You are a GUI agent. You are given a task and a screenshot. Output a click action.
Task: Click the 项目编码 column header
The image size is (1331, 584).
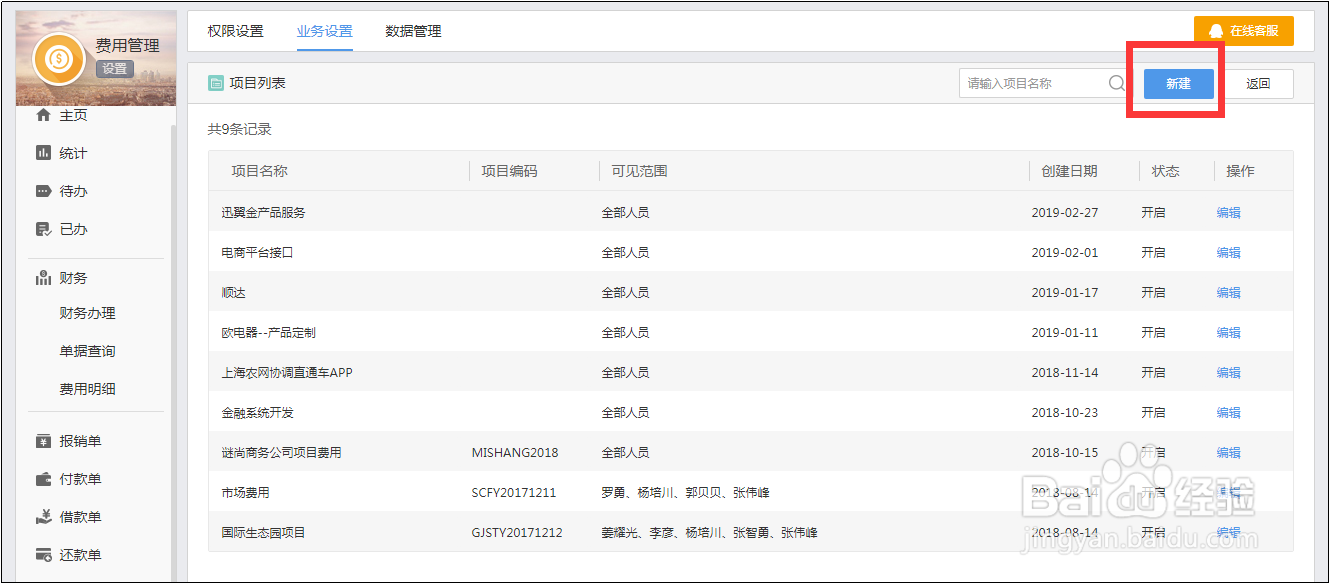pyautogui.click(x=509, y=171)
